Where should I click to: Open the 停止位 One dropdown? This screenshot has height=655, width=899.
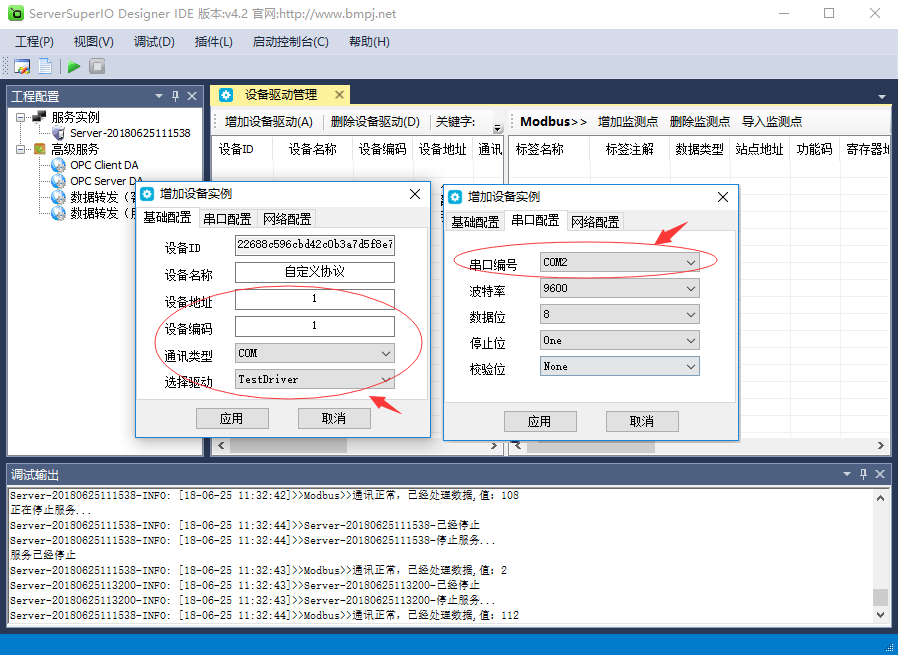(620, 341)
